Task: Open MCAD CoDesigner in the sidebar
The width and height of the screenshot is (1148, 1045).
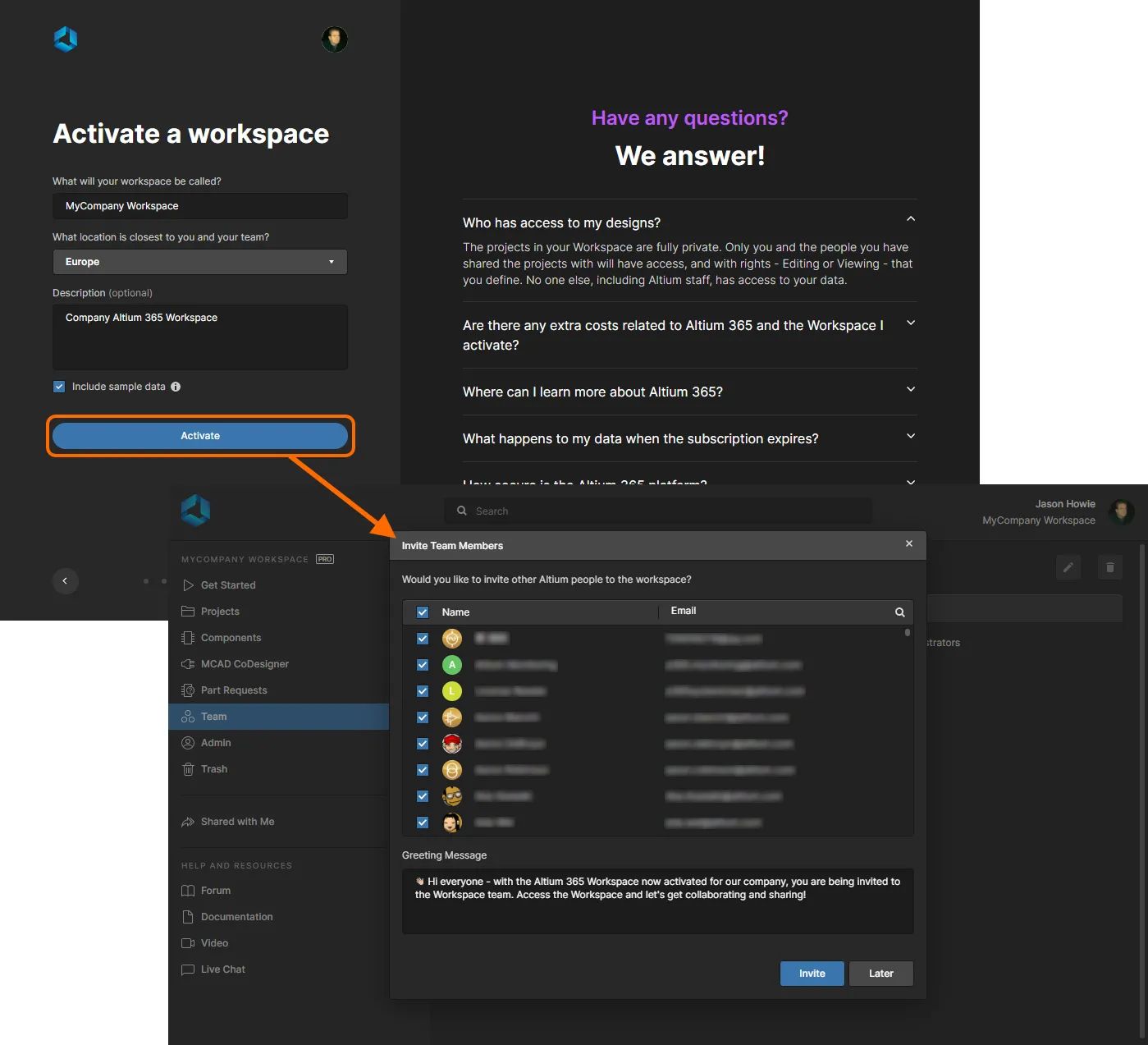Action: coord(245,664)
